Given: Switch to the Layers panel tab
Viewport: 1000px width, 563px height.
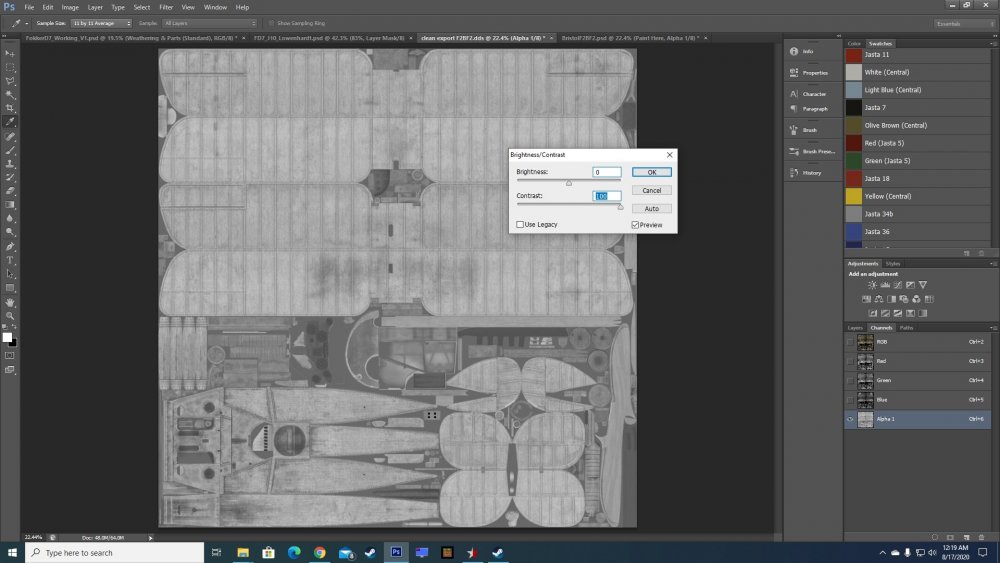Looking at the screenshot, I should (x=855, y=327).
